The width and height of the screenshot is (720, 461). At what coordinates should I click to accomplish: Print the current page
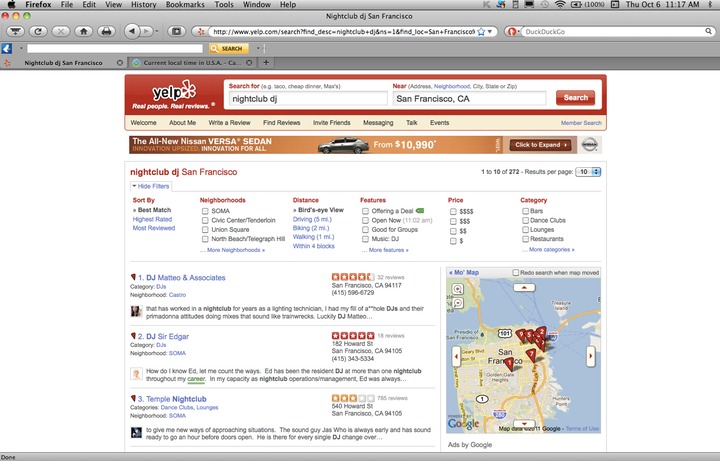106,32
